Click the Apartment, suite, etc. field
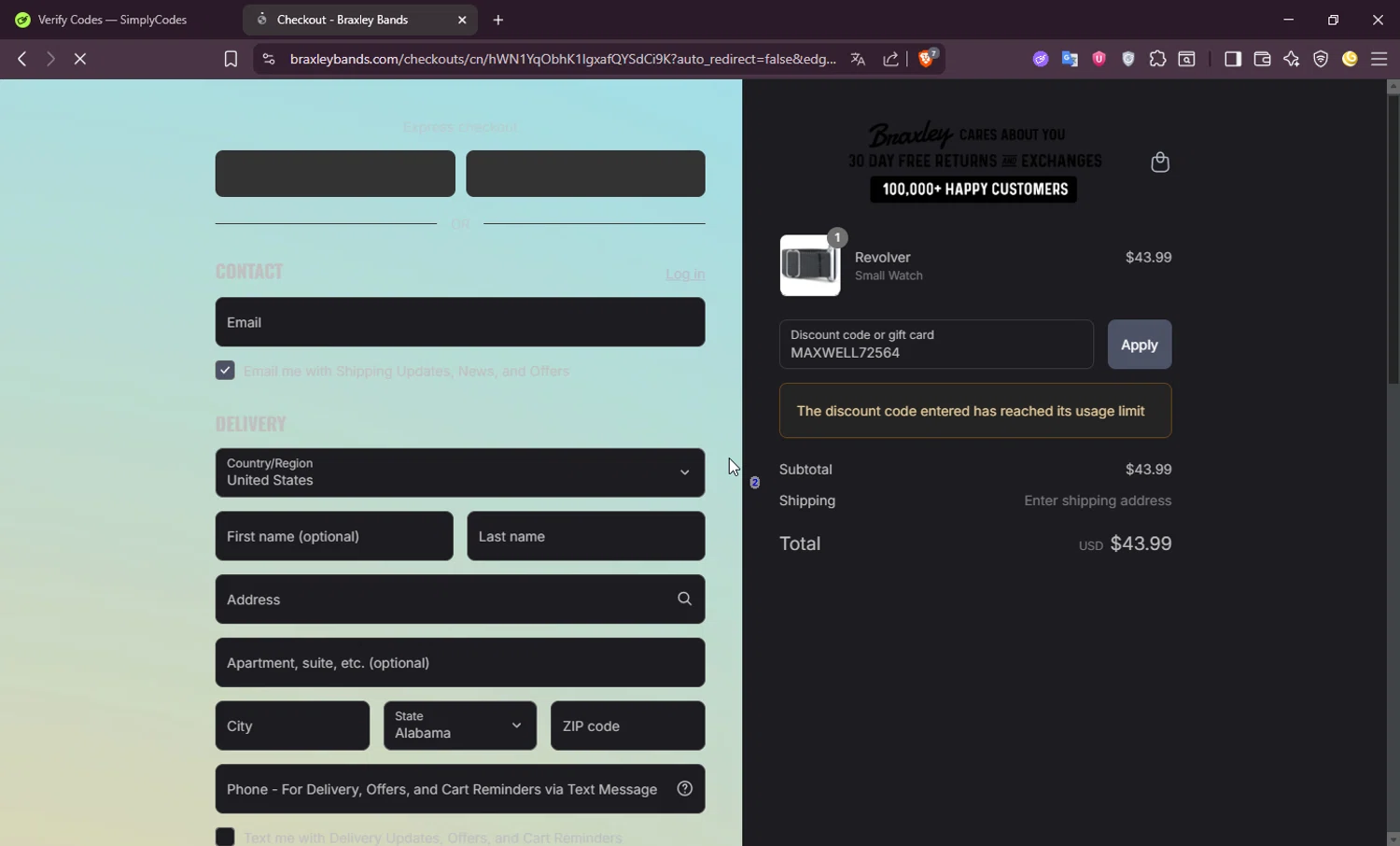1400x846 pixels. [460, 663]
